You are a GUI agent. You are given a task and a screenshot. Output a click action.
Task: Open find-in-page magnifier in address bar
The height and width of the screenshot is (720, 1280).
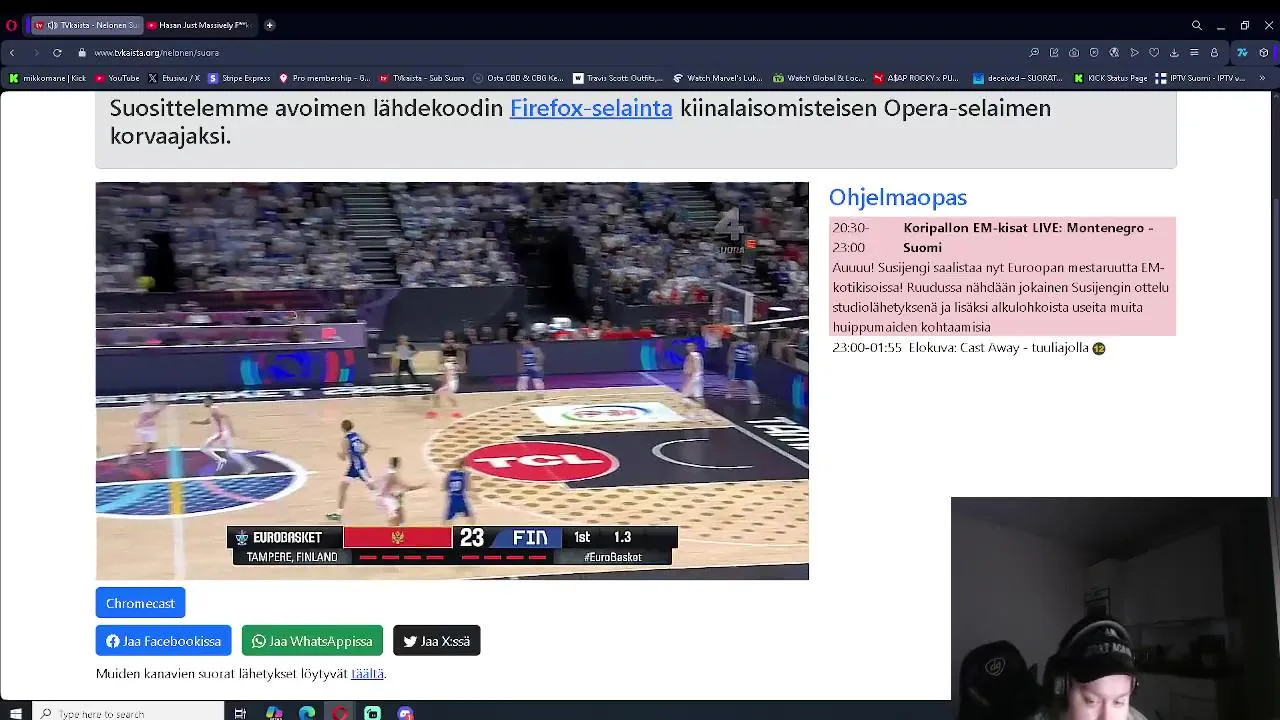(1034, 52)
